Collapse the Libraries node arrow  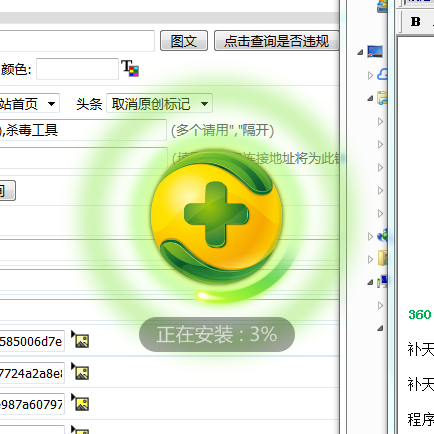point(370,98)
